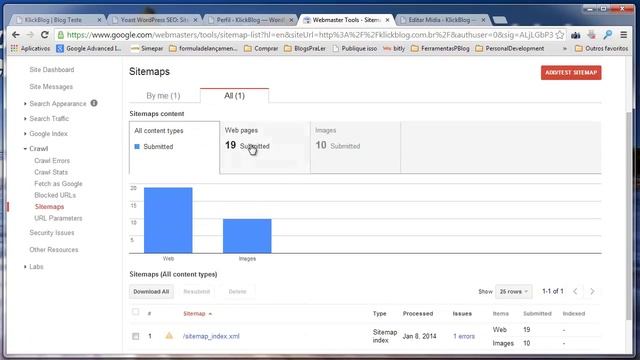The height and width of the screenshot is (360, 640).
Task: Open the FerramentasPBlog bookmark folder
Action: pyautogui.click(x=441, y=48)
